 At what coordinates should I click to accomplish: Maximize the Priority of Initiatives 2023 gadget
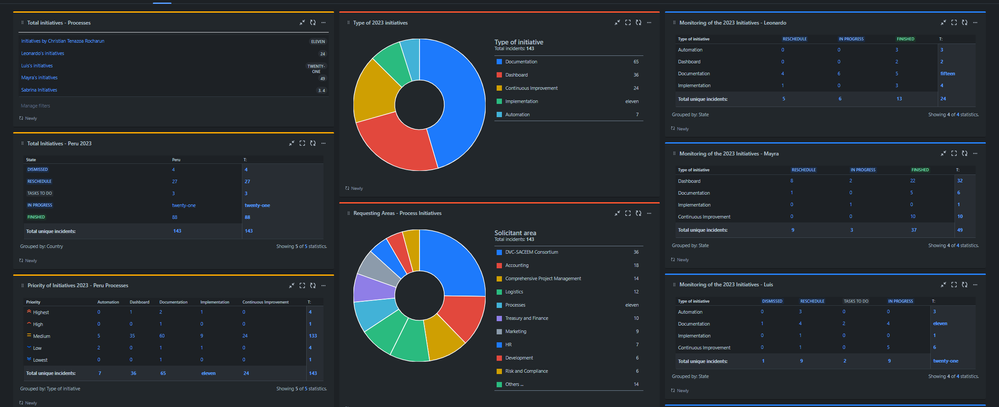pos(302,285)
